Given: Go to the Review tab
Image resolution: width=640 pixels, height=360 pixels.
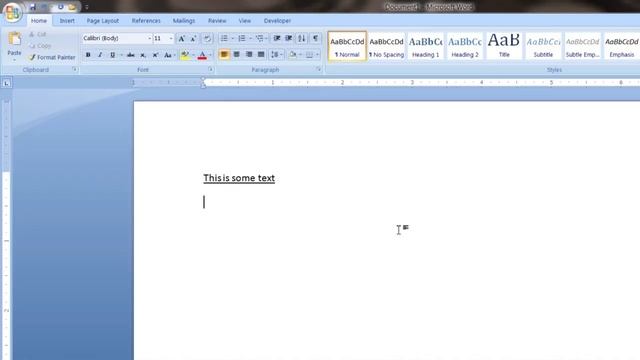Looking at the screenshot, I should click(x=217, y=21).
